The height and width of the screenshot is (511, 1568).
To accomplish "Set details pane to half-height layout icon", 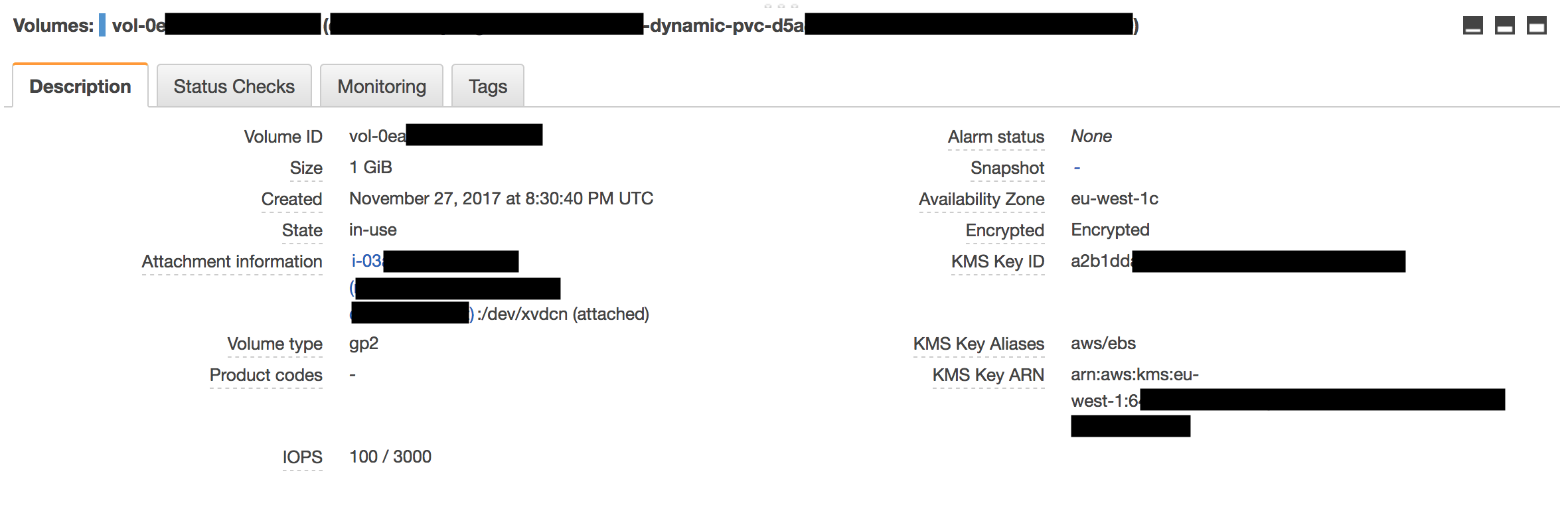I will [1504, 26].
